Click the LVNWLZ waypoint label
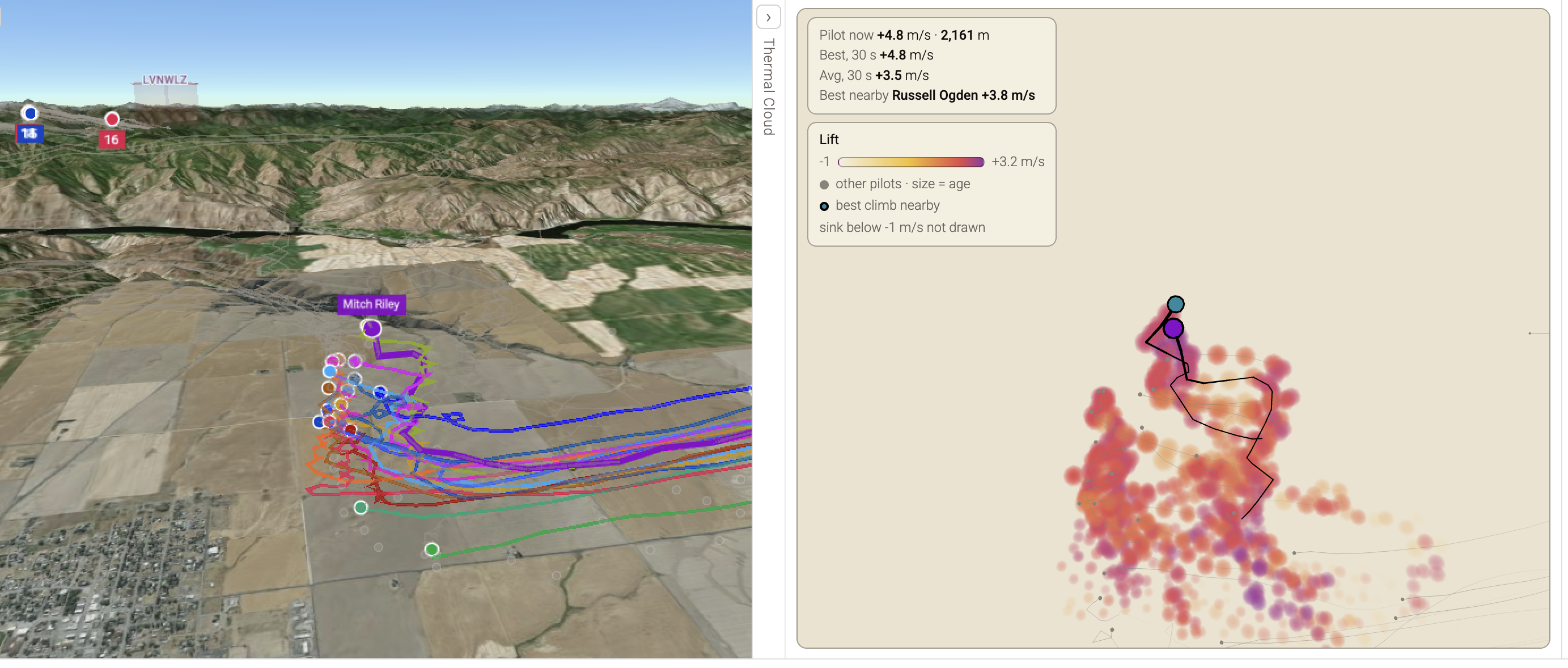This screenshot has height=668, width=1568. (164, 80)
